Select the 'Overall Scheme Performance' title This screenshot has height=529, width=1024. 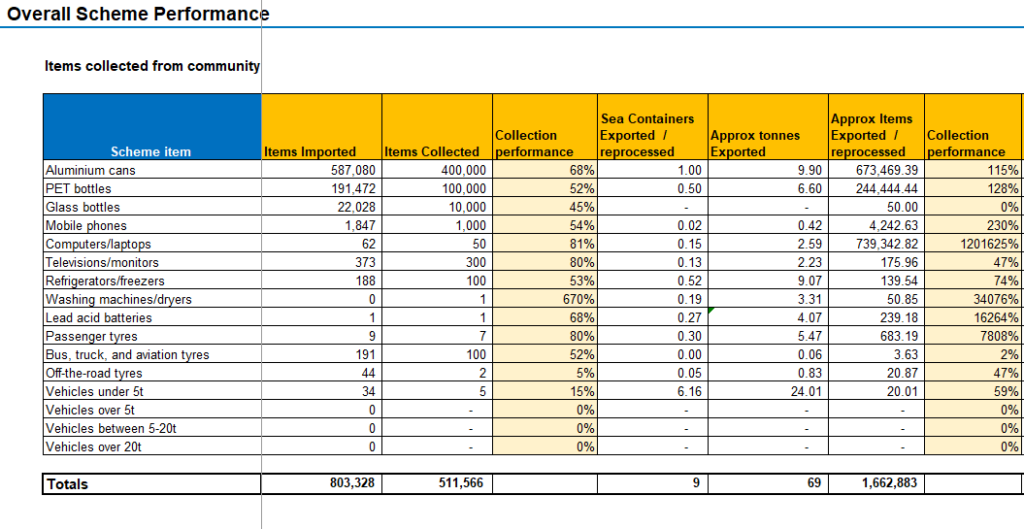pyautogui.click(x=138, y=14)
